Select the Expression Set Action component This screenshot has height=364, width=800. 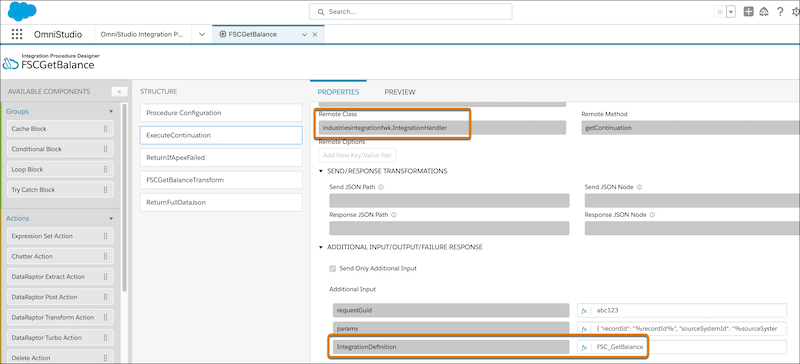(x=60, y=236)
